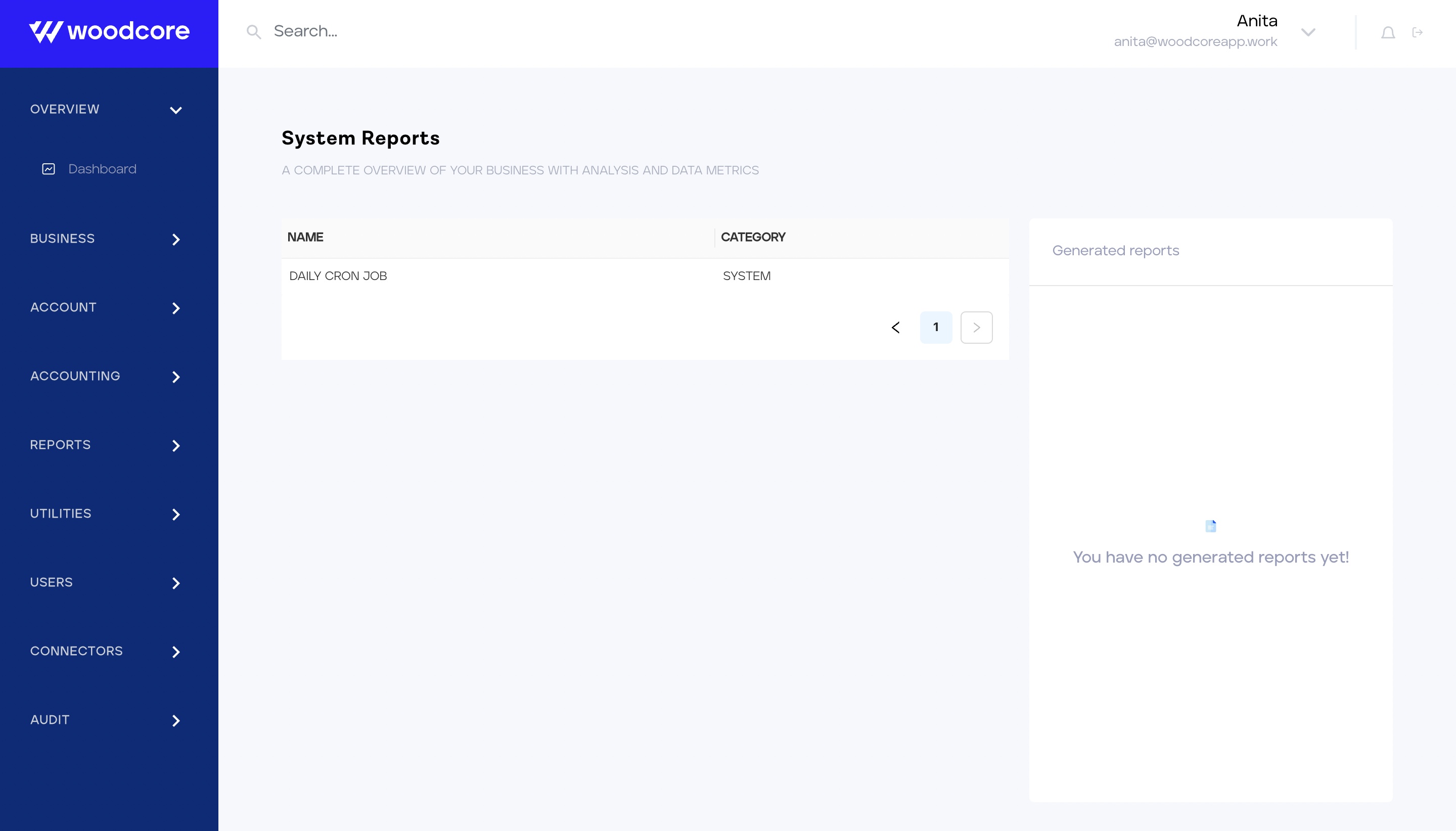Screen dimensions: 1456x831
Task: Open the Daily Cron Job report row
Action: tap(338, 275)
